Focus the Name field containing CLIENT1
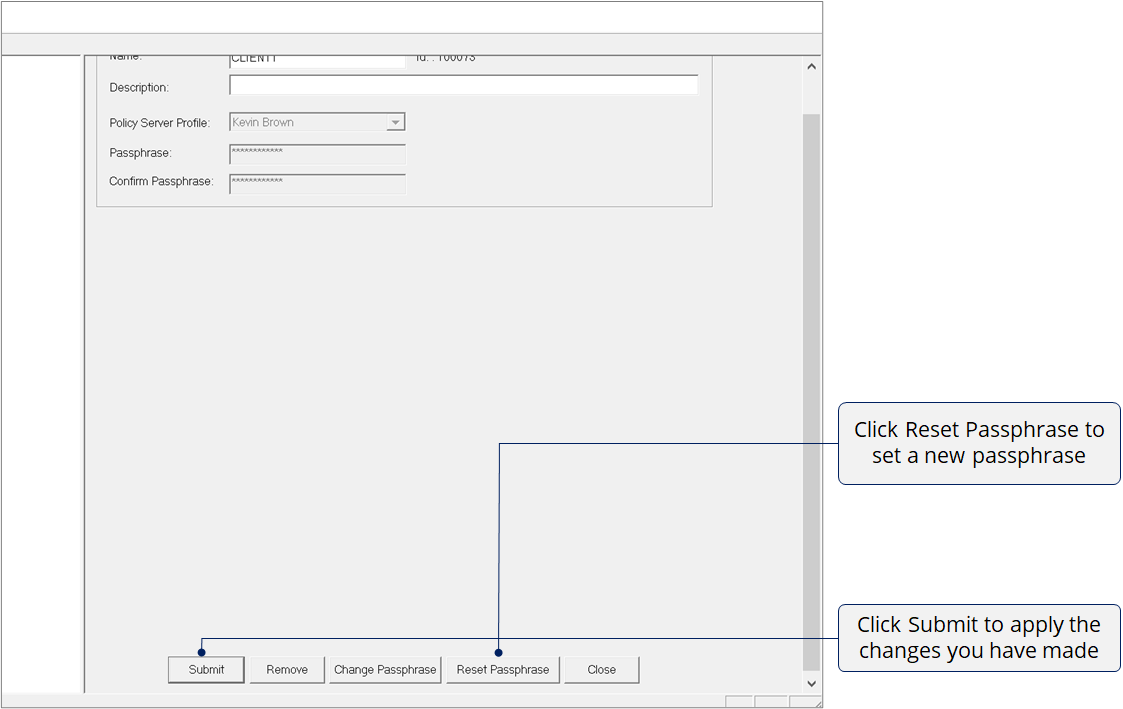Viewport: 1123px width, 709px height. [316, 60]
